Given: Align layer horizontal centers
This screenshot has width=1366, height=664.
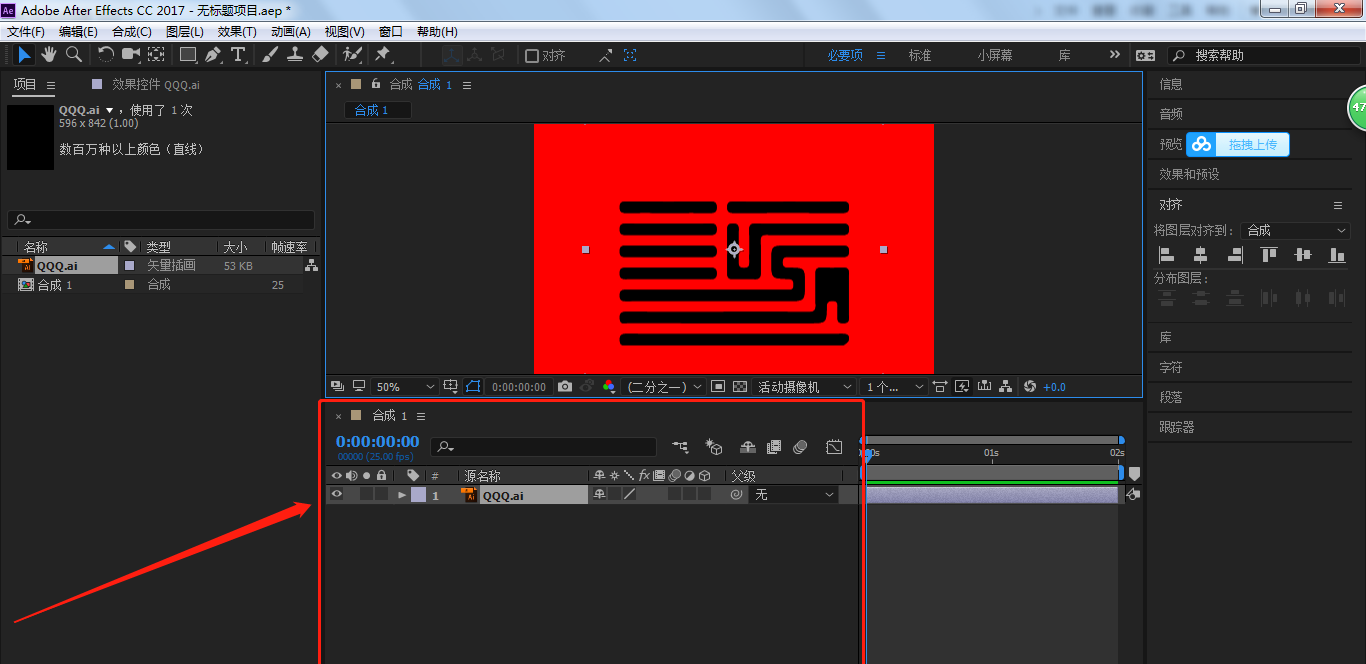Looking at the screenshot, I should click(1200, 255).
